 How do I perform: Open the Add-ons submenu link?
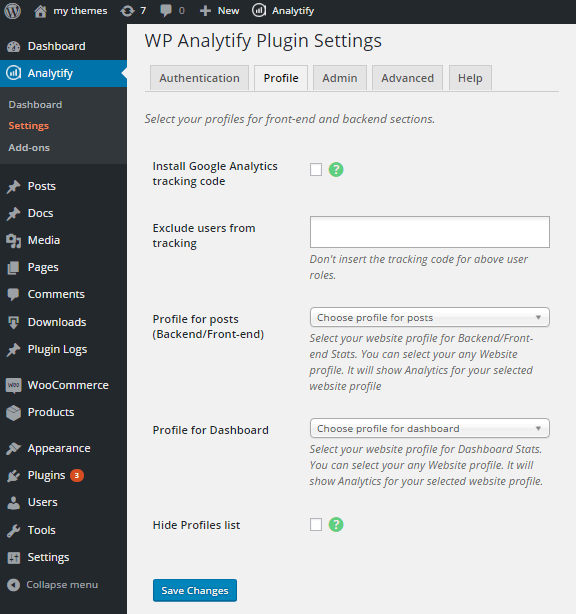pos(29,148)
